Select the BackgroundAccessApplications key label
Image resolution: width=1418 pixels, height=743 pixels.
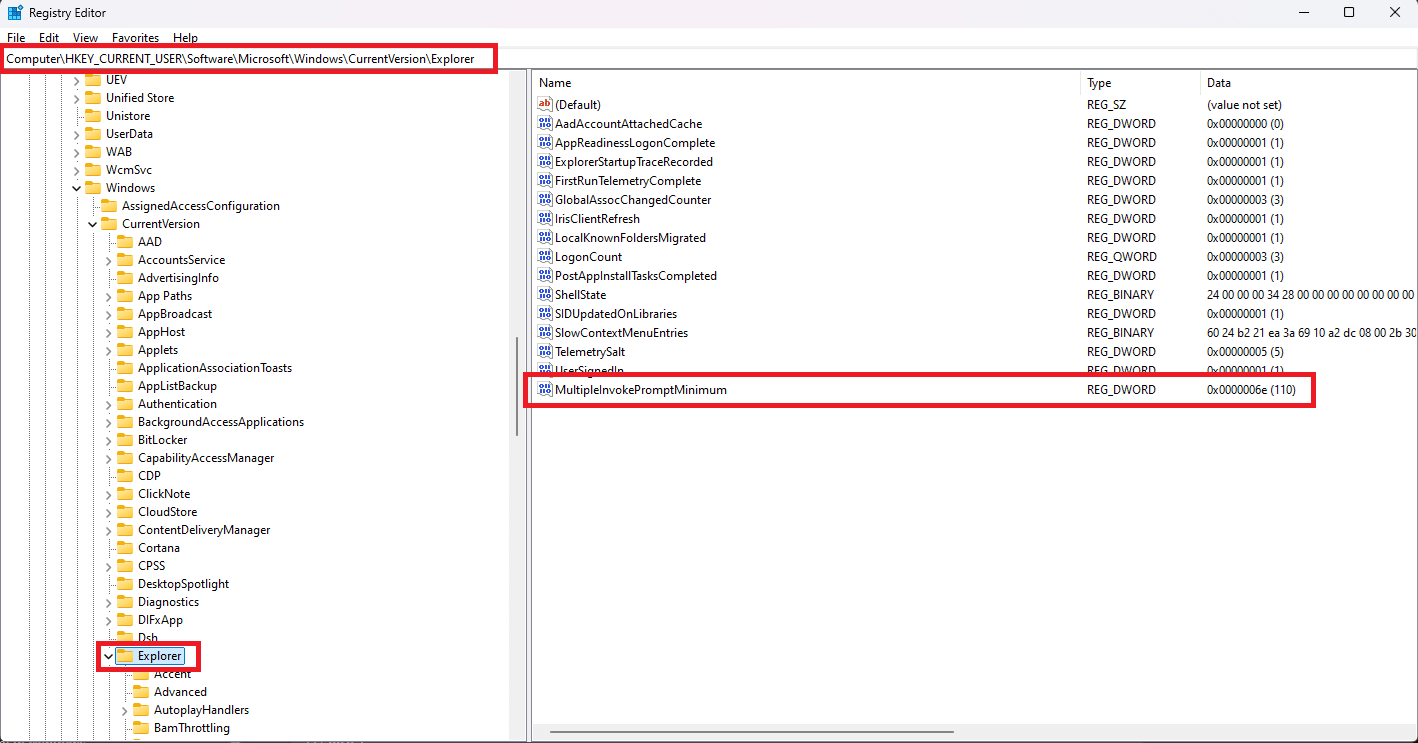pos(221,422)
